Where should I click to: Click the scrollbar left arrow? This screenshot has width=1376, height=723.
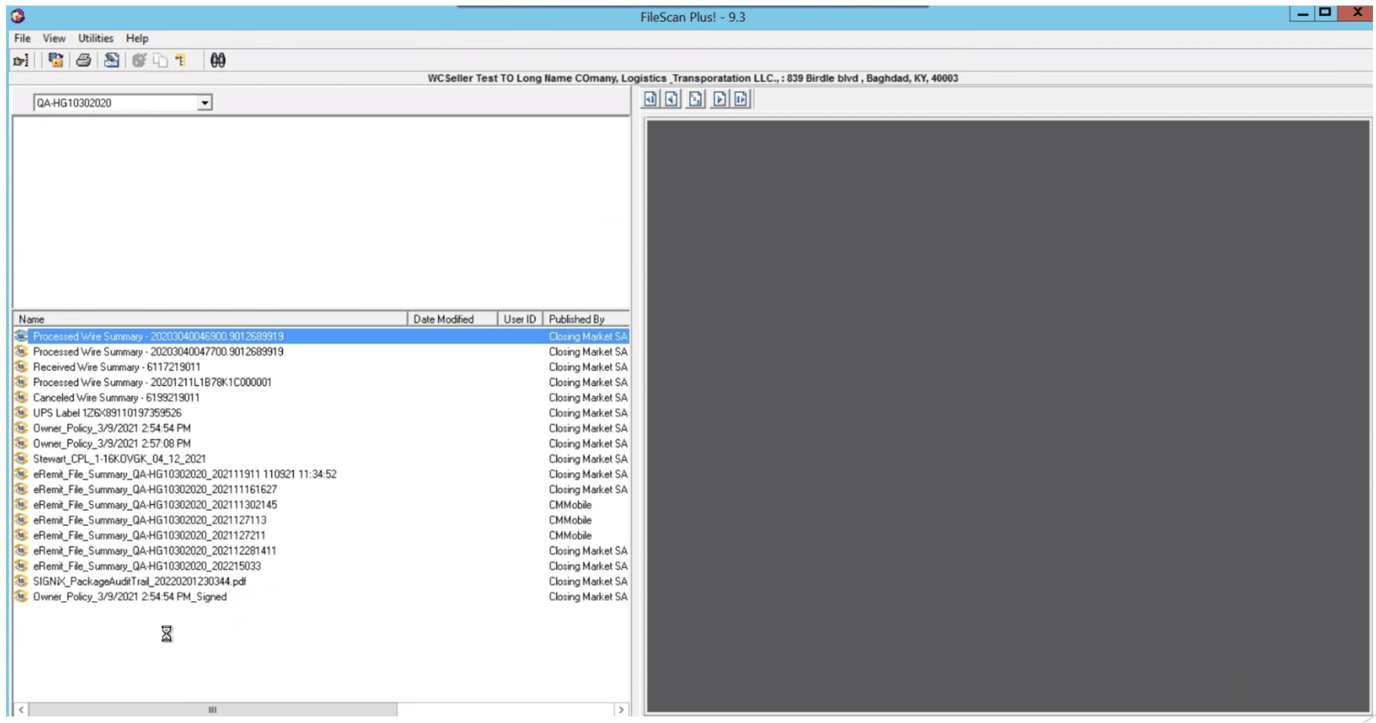[x=21, y=709]
